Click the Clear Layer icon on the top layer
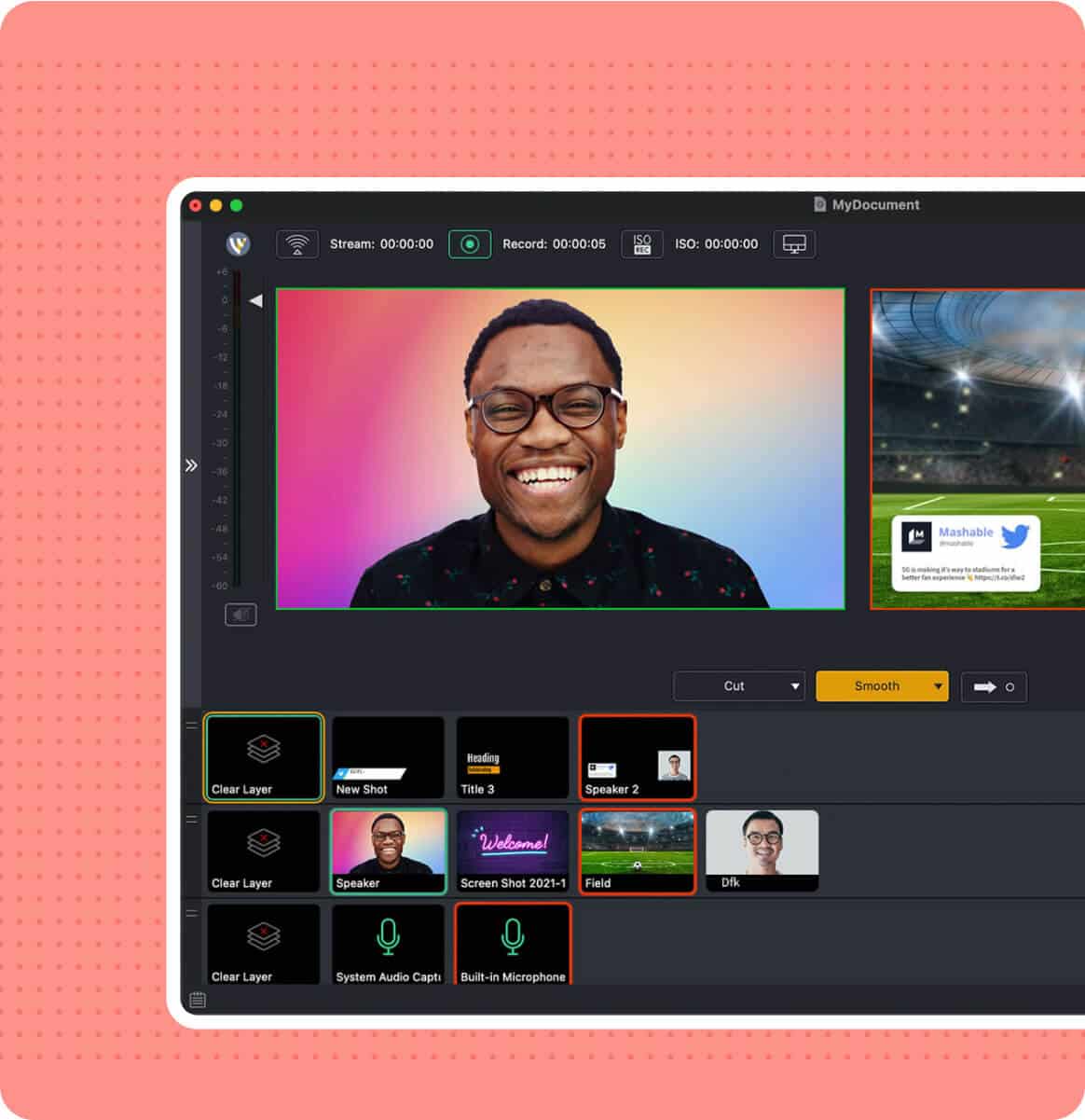Screen dimensions: 1085x1120 click(x=262, y=751)
